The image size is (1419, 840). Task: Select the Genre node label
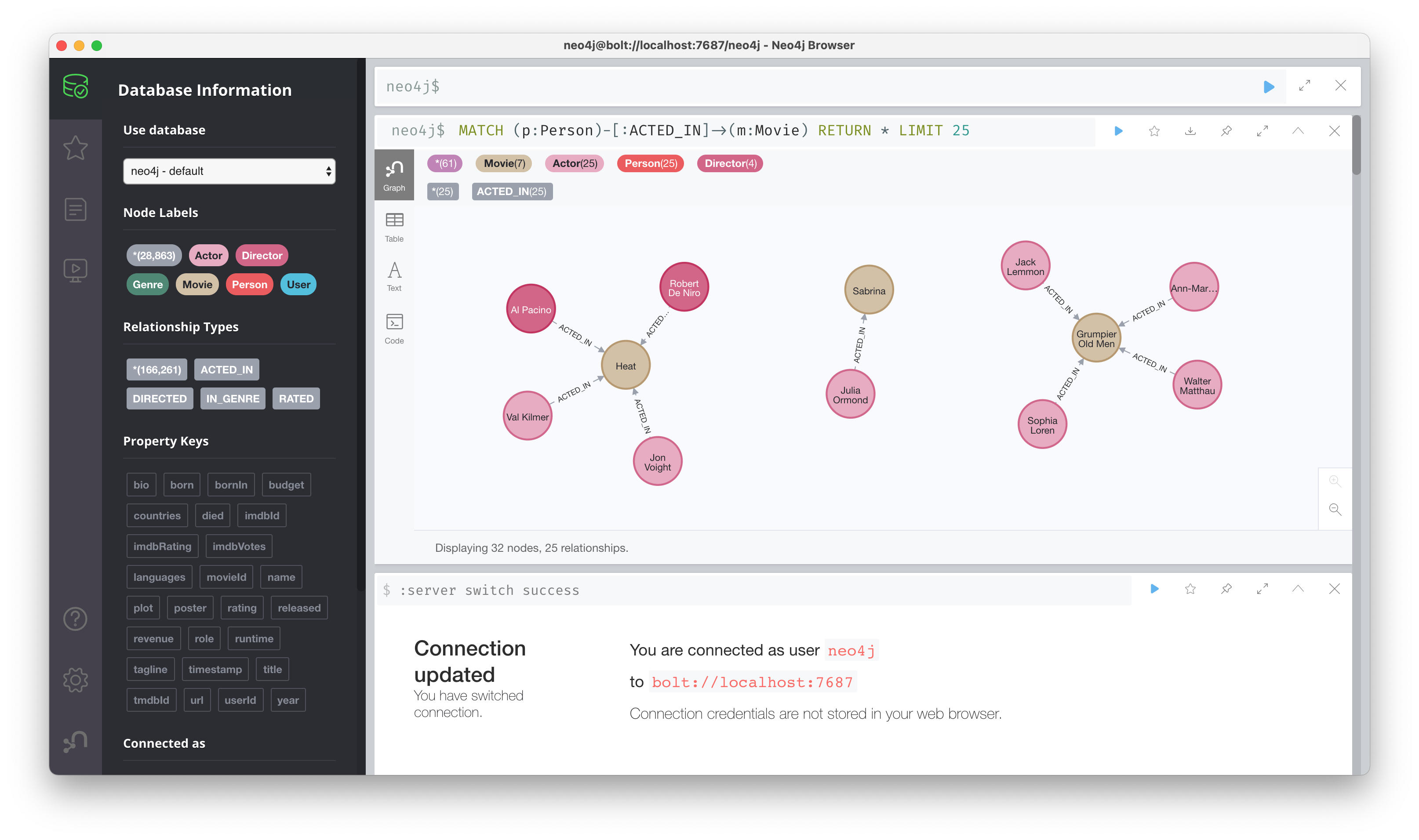coord(148,285)
